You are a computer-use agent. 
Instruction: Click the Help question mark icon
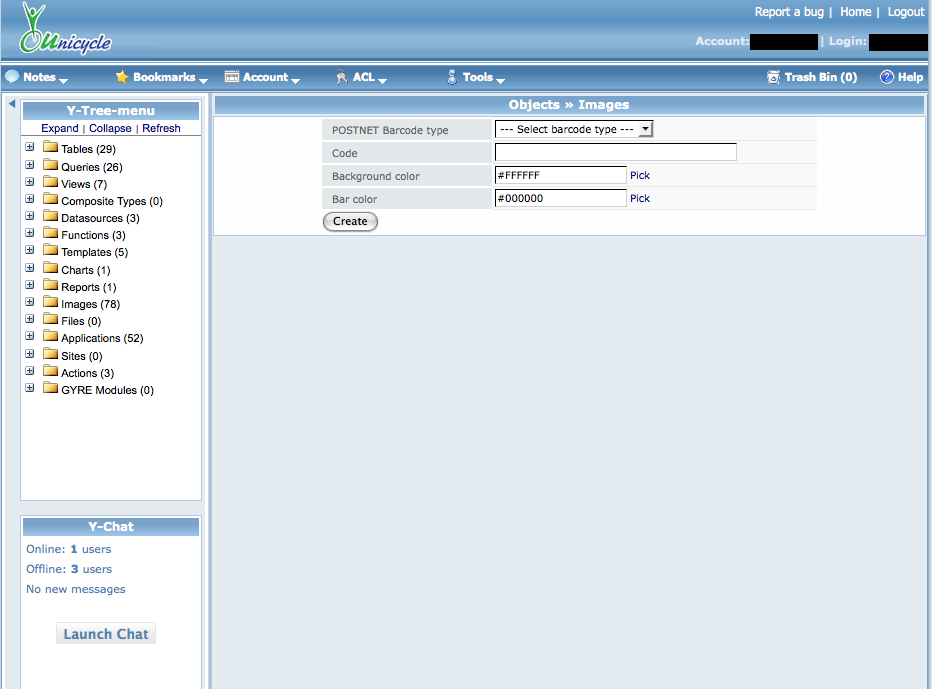pyautogui.click(x=886, y=77)
